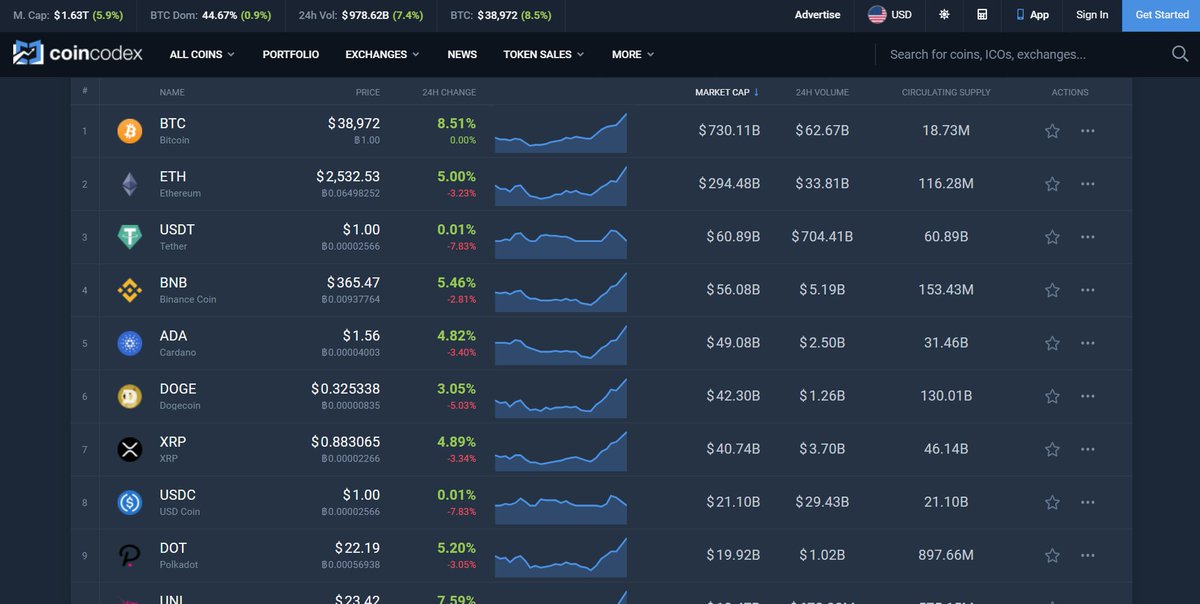Star ADA to add to favorites
Viewport: 1200px width, 604px height.
coord(1052,343)
